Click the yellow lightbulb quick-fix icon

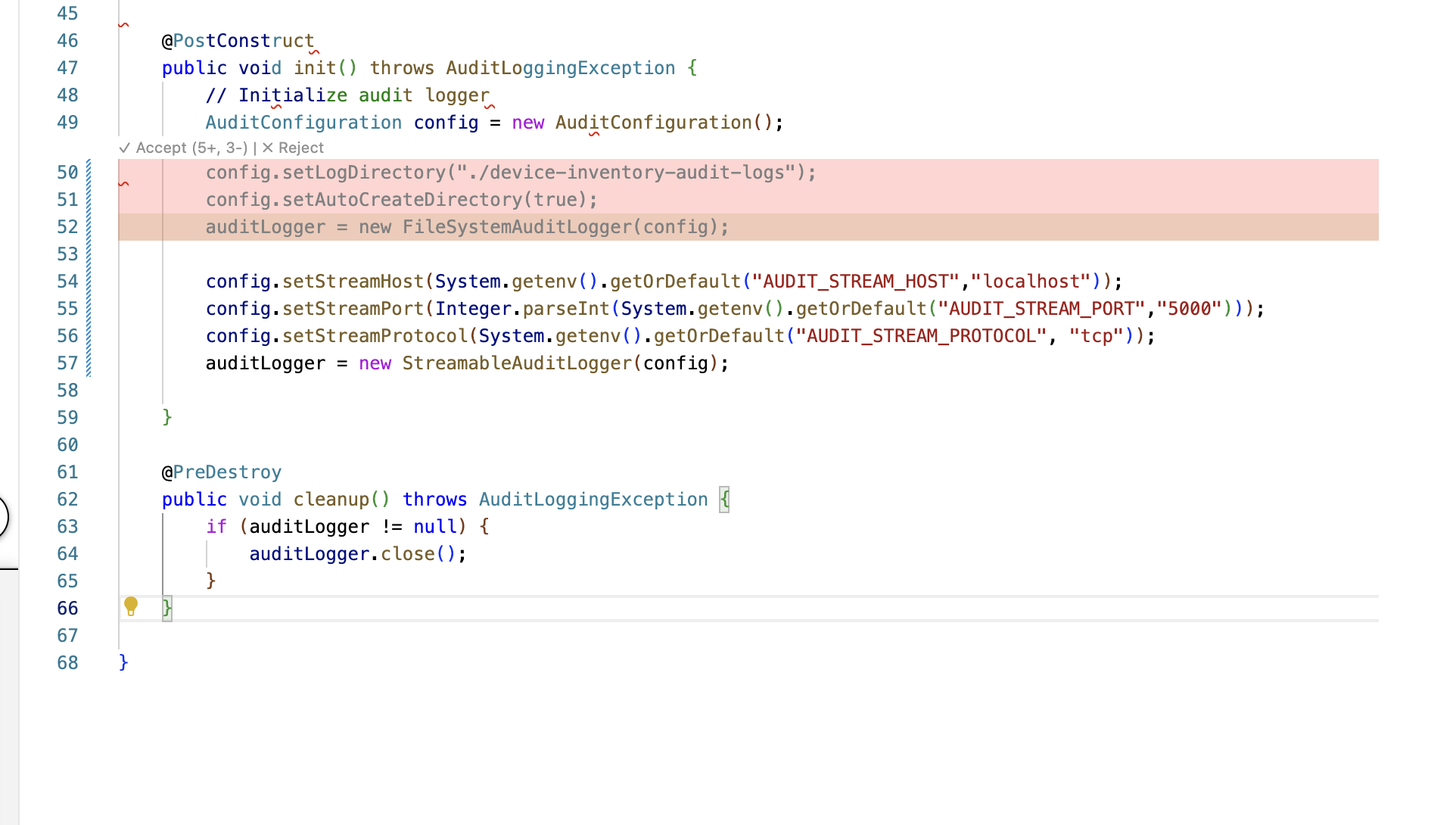click(131, 606)
